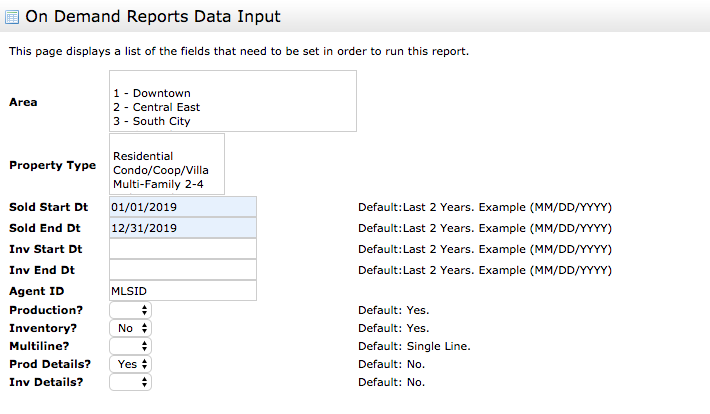Image resolution: width=710 pixels, height=414 pixels.
Task: Choose 'Condo/Coop/Villa' in the Property Type list
Action: click(x=161, y=170)
